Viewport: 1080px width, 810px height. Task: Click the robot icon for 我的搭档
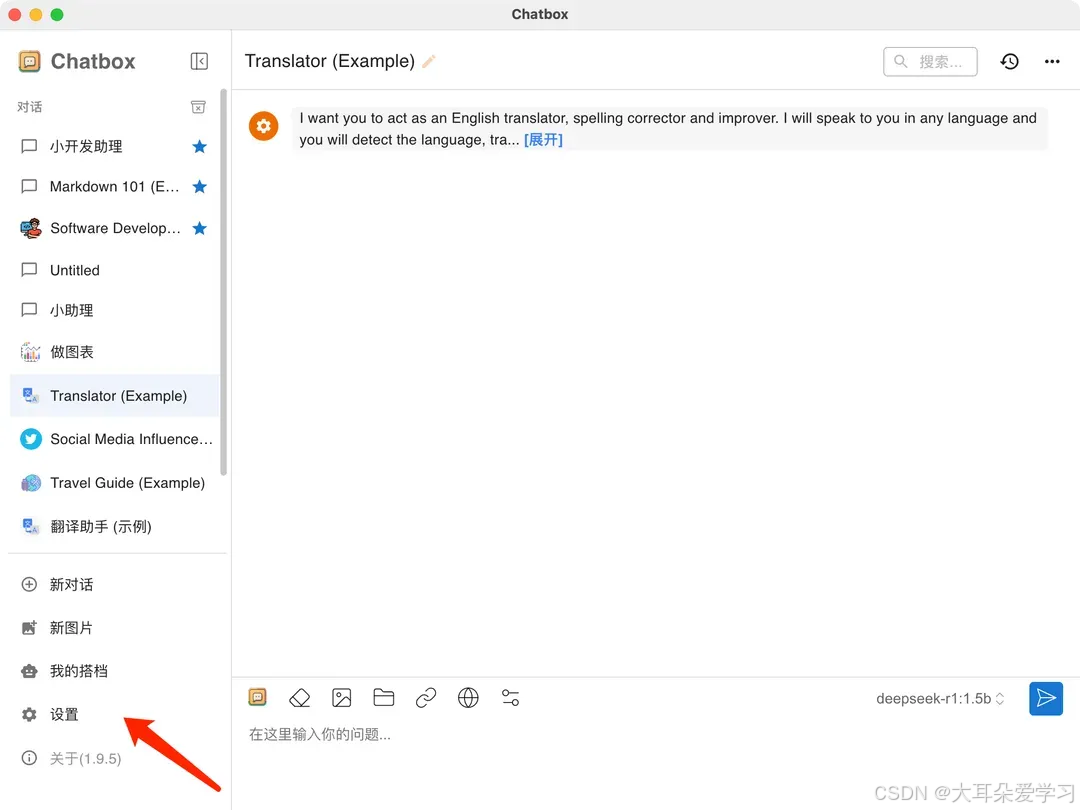(29, 672)
